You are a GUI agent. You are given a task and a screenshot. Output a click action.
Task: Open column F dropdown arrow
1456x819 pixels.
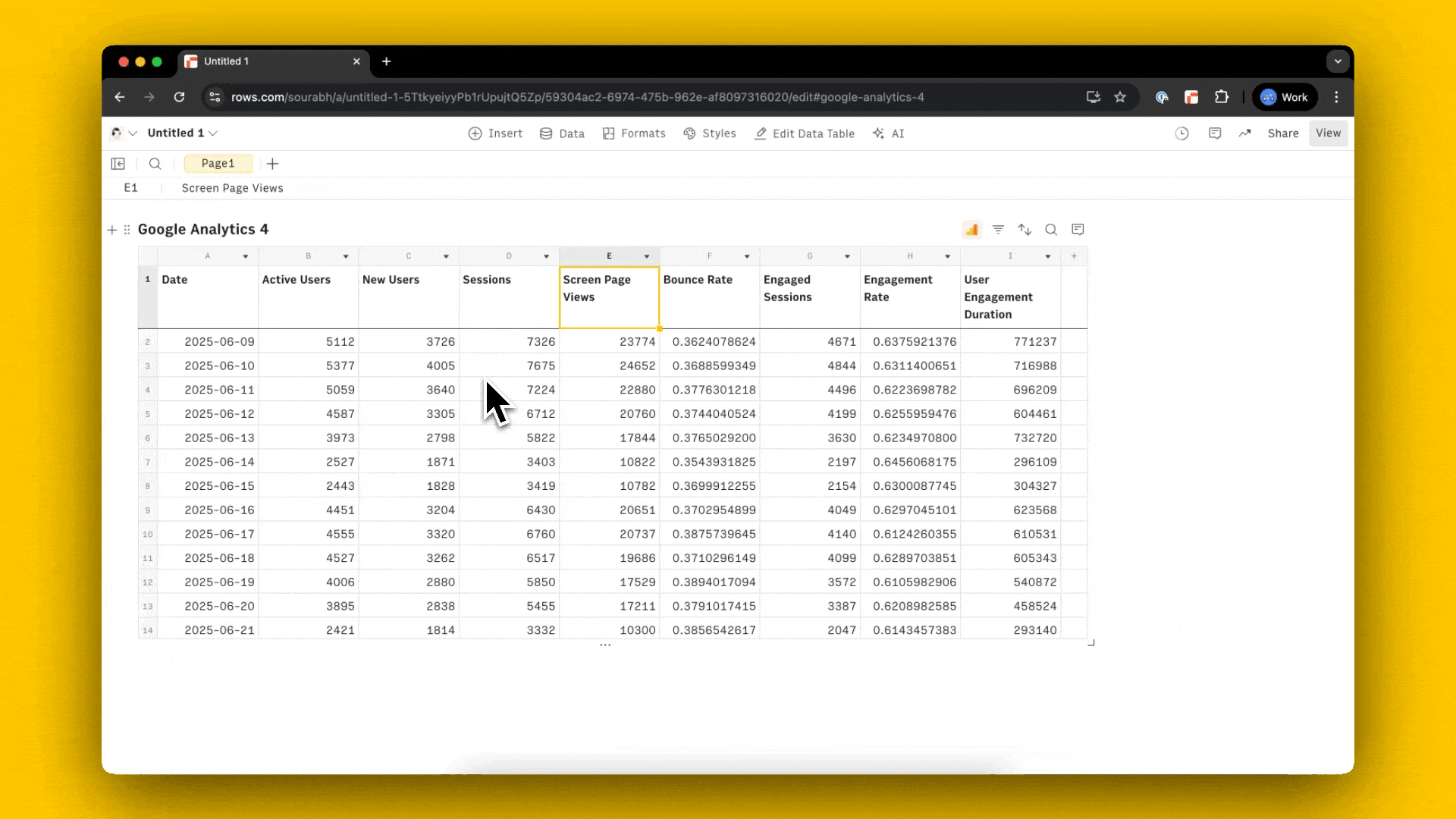pos(747,256)
